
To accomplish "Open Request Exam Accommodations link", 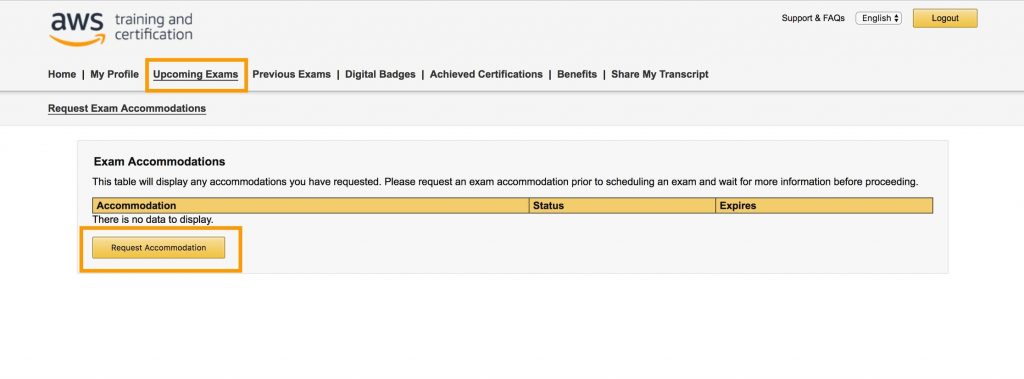I will pyautogui.click(x=127, y=108).
